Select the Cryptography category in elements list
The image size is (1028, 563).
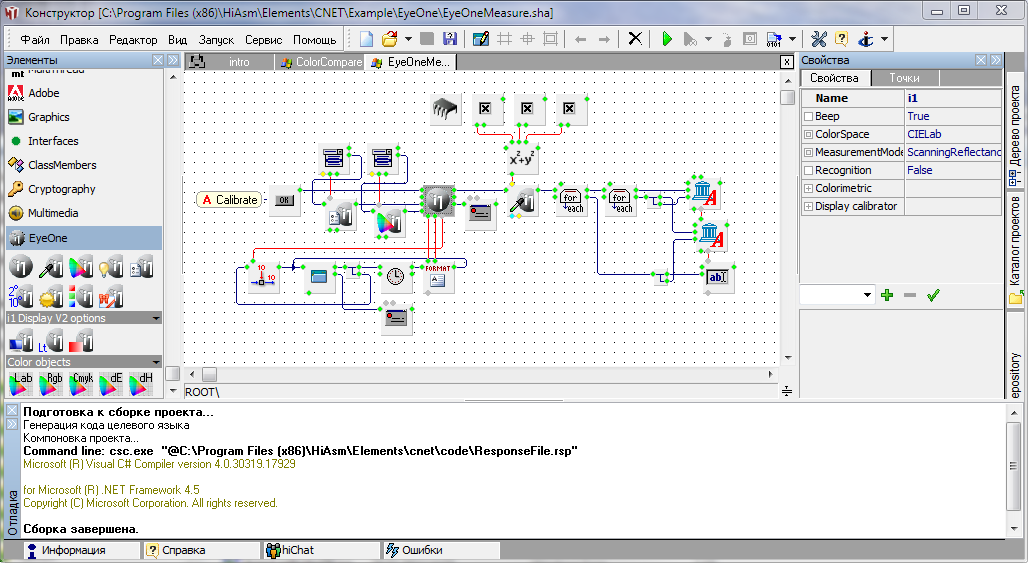point(61,189)
